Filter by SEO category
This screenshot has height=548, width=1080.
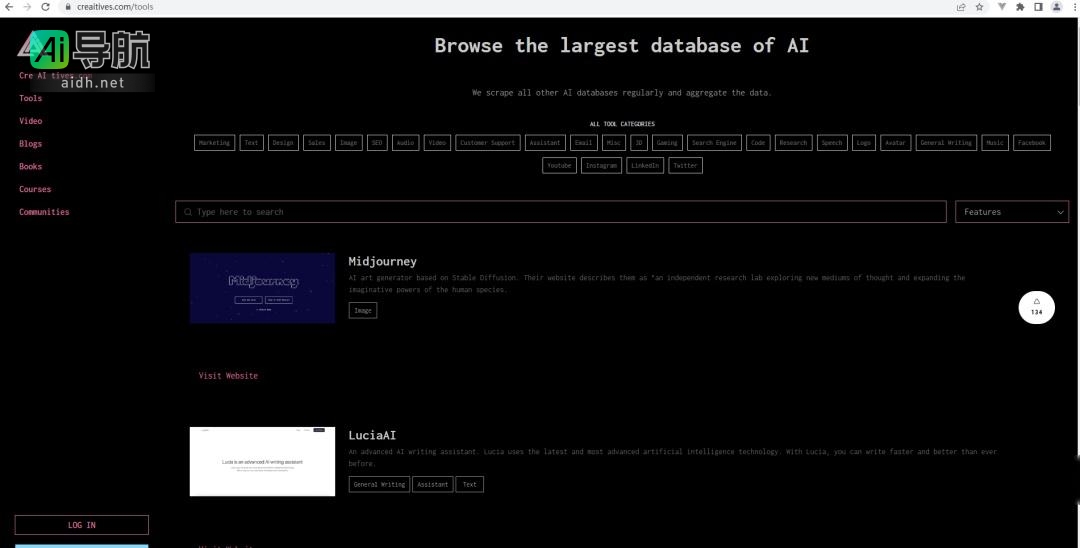tap(377, 143)
